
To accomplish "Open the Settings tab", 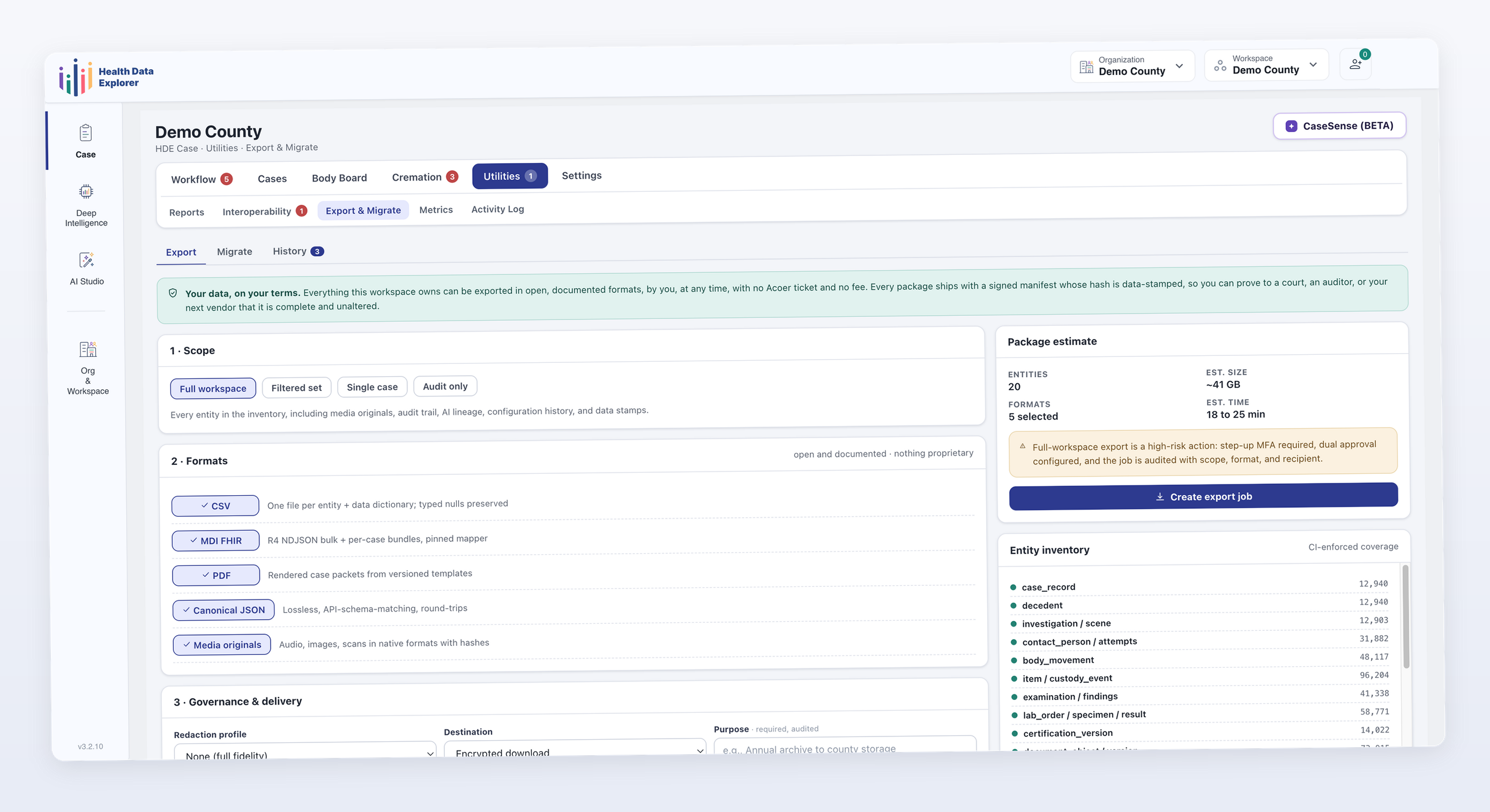I will pyautogui.click(x=582, y=175).
